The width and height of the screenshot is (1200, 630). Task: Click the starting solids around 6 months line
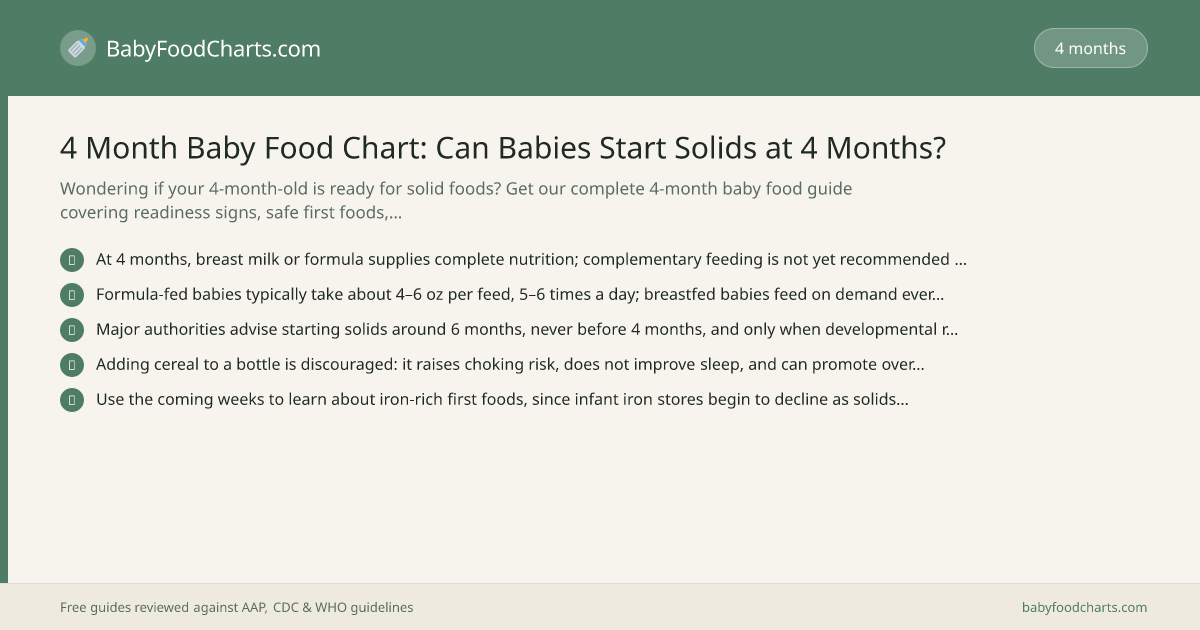tap(527, 330)
